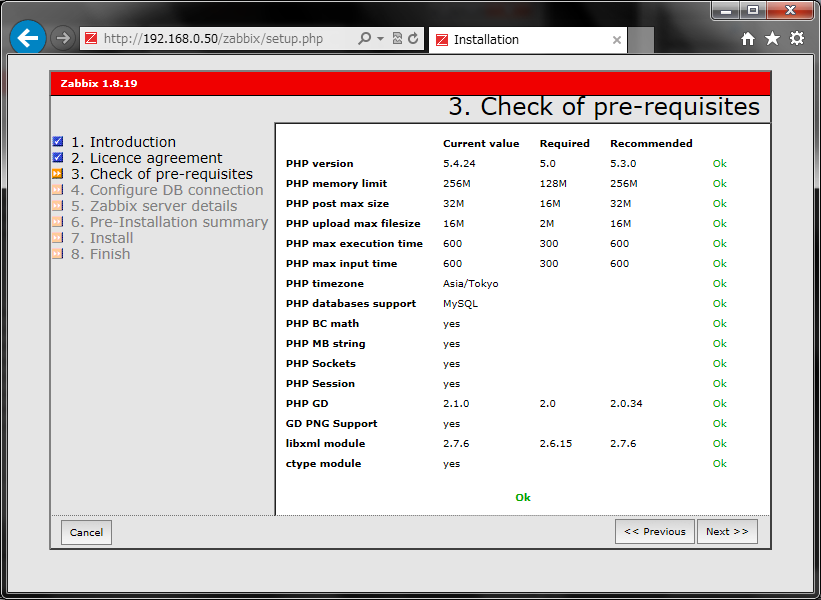Click the PHP post max size label
This screenshot has width=821, height=600.
[337, 204]
